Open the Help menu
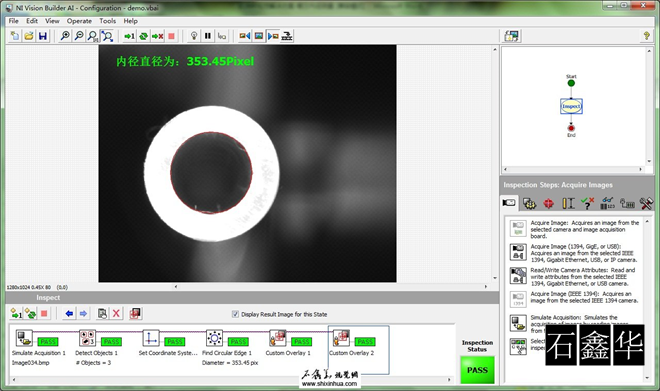The height and width of the screenshot is (391, 660). [x=130, y=21]
